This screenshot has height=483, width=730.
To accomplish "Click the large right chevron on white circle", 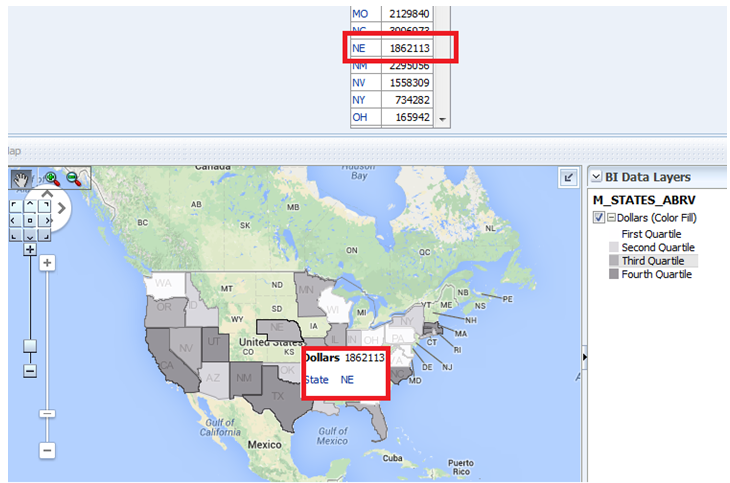I will [61, 208].
